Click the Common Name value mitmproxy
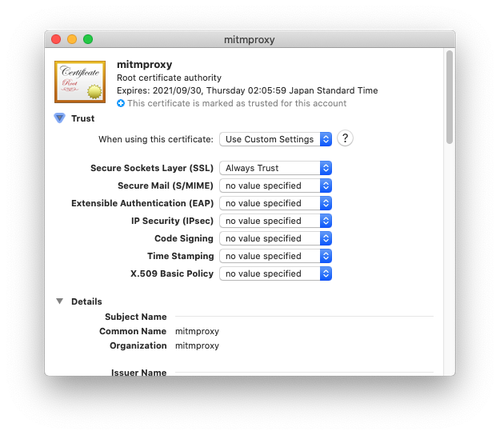Screen dimensions: 500x435 197,331
